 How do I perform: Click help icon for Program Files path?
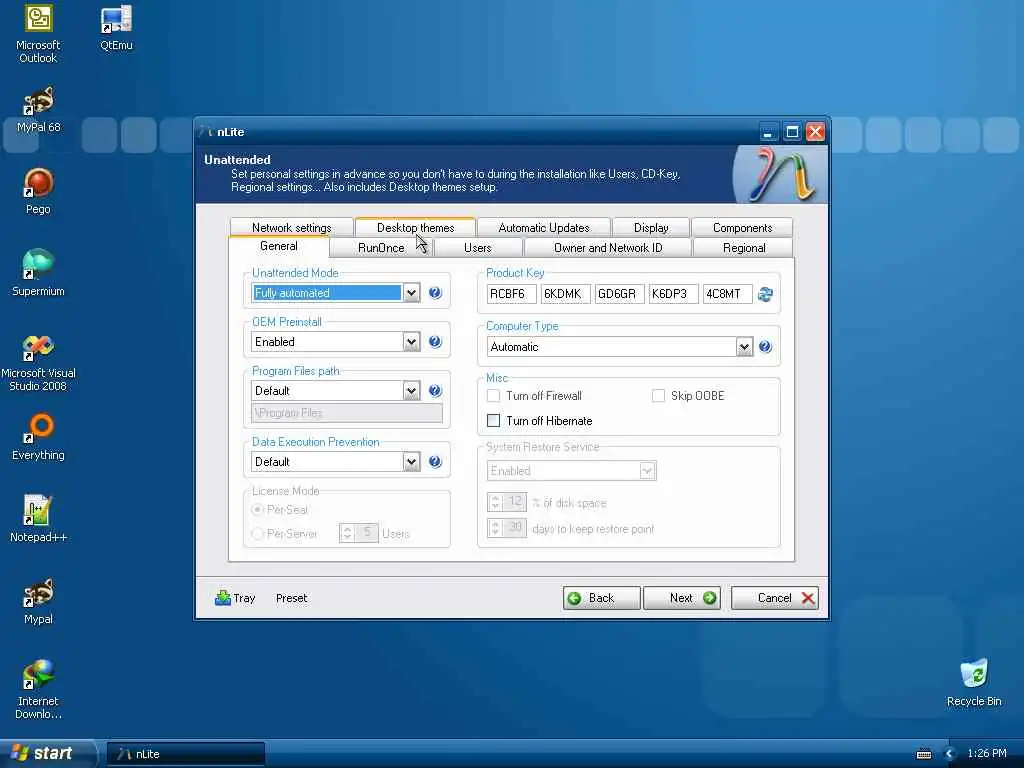tap(435, 391)
